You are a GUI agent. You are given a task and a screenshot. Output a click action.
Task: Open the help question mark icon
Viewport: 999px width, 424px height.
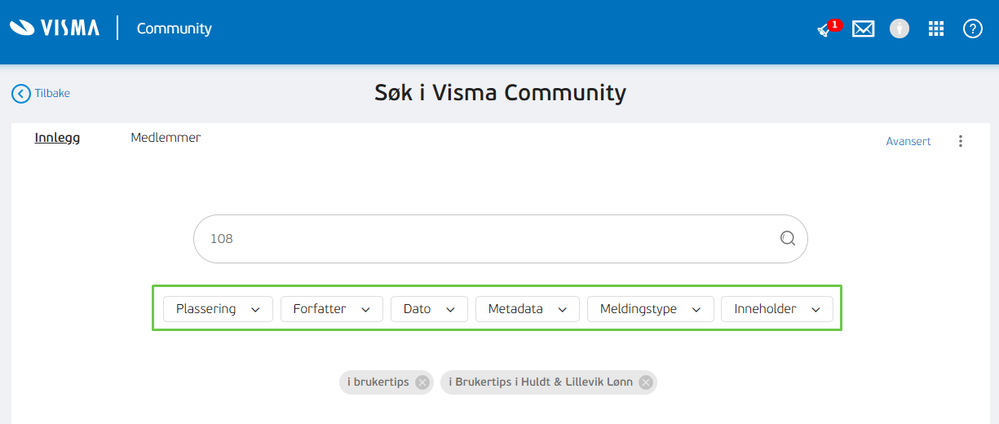(x=972, y=29)
